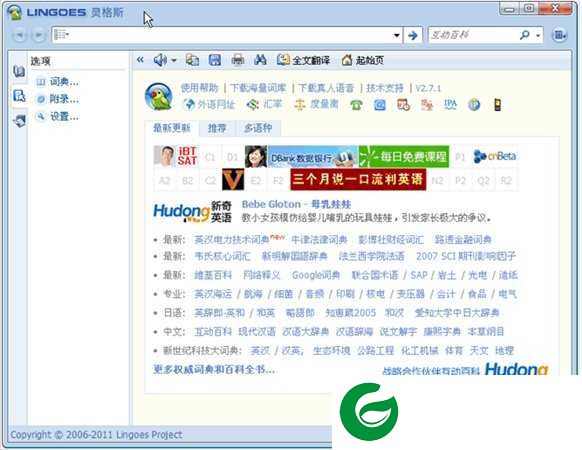
Task: Go to 起始页 start page
Action: tap(363, 60)
